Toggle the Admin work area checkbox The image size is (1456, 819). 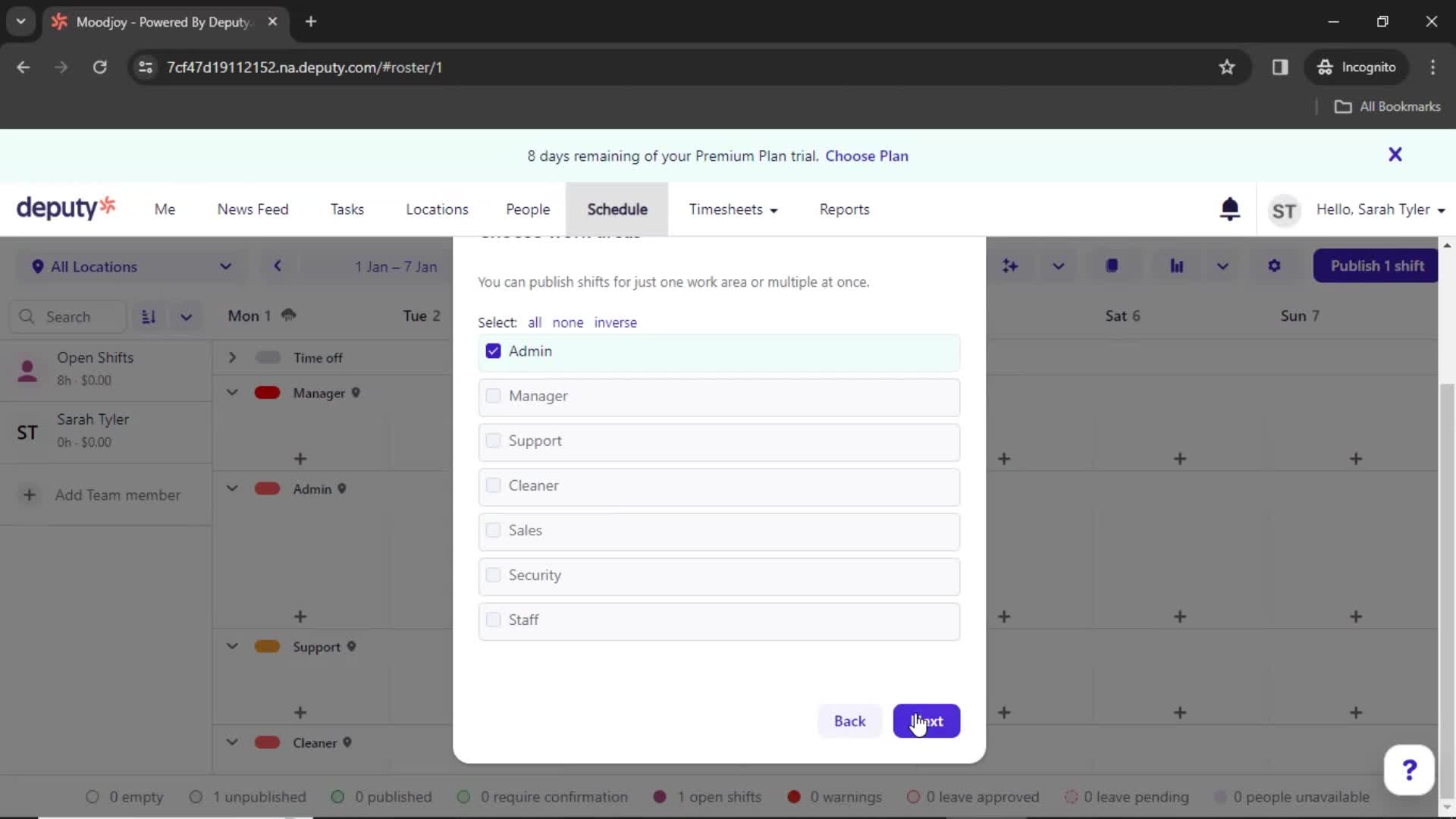[492, 350]
